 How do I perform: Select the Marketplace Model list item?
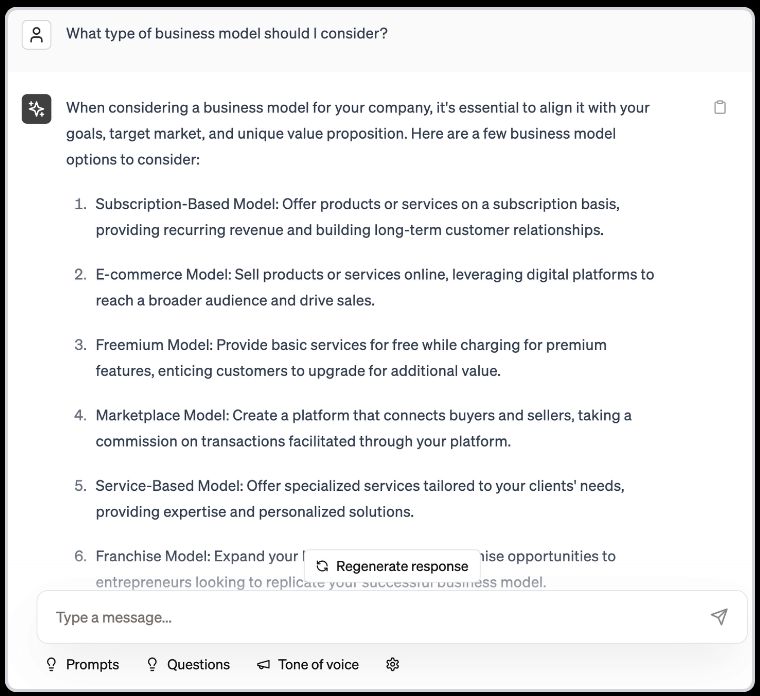tap(363, 428)
